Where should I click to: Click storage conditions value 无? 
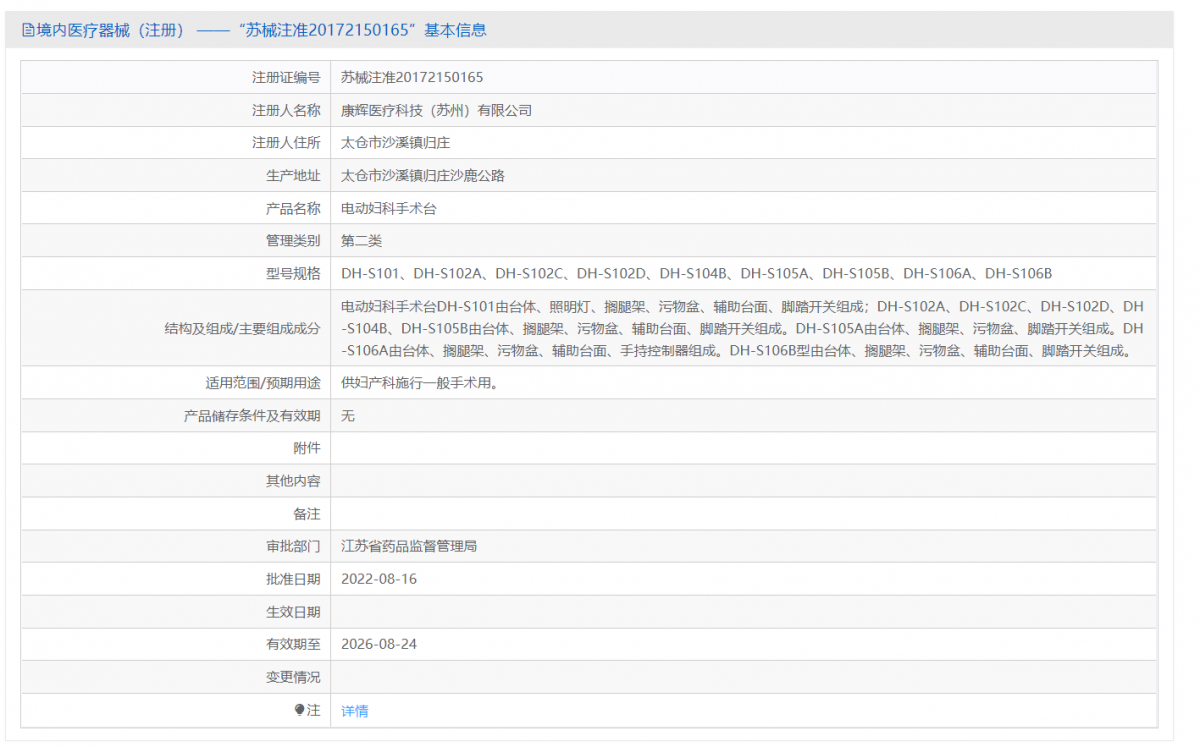pos(348,416)
